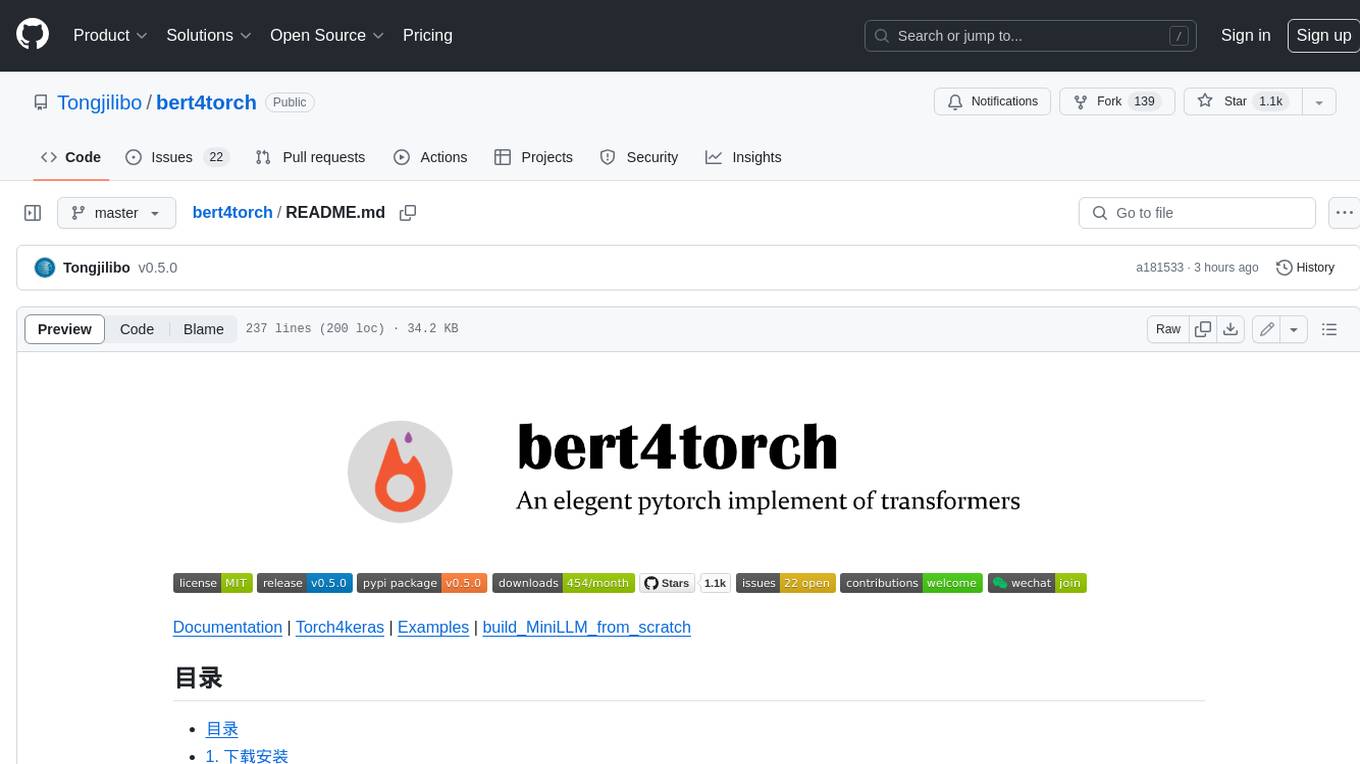Download the raw file icon
This screenshot has height=764, width=1360.
click(x=1231, y=329)
